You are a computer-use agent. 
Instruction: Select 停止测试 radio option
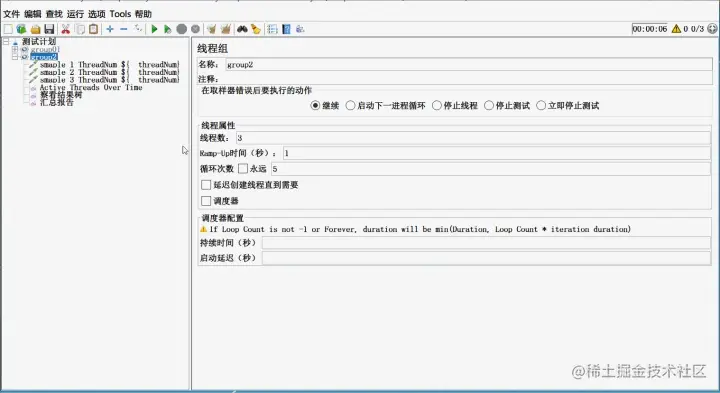point(489,106)
